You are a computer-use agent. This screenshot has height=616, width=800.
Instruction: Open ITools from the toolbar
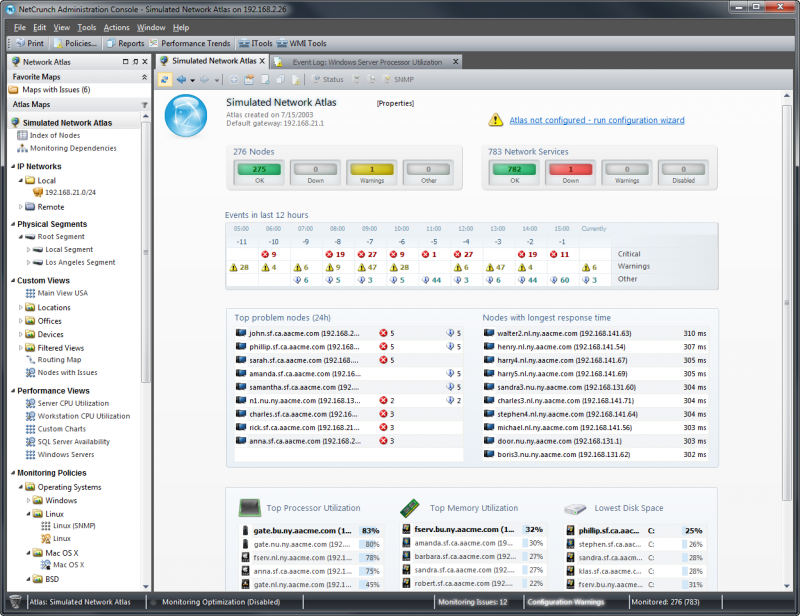(x=256, y=43)
